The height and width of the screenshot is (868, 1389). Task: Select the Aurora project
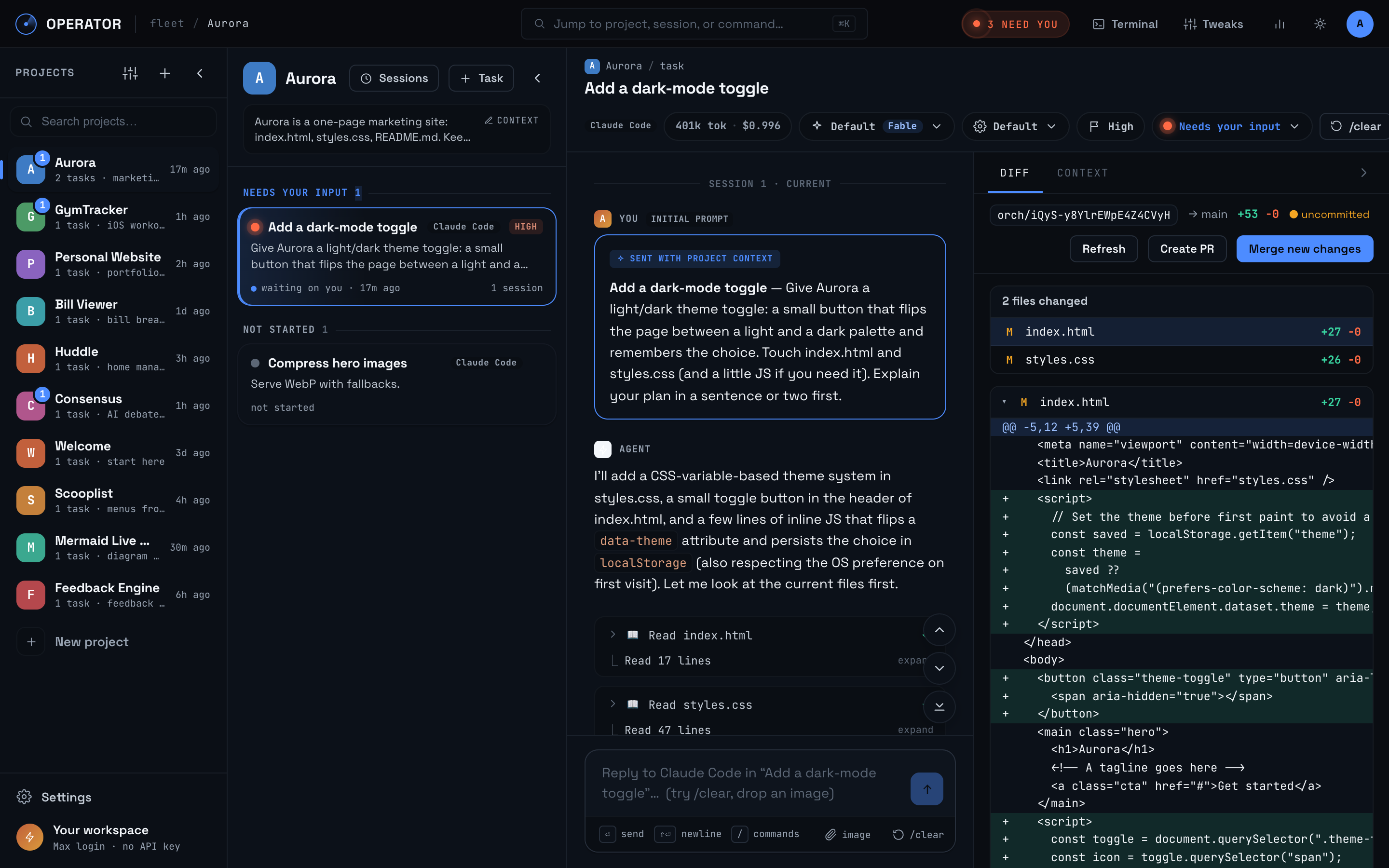click(113, 169)
